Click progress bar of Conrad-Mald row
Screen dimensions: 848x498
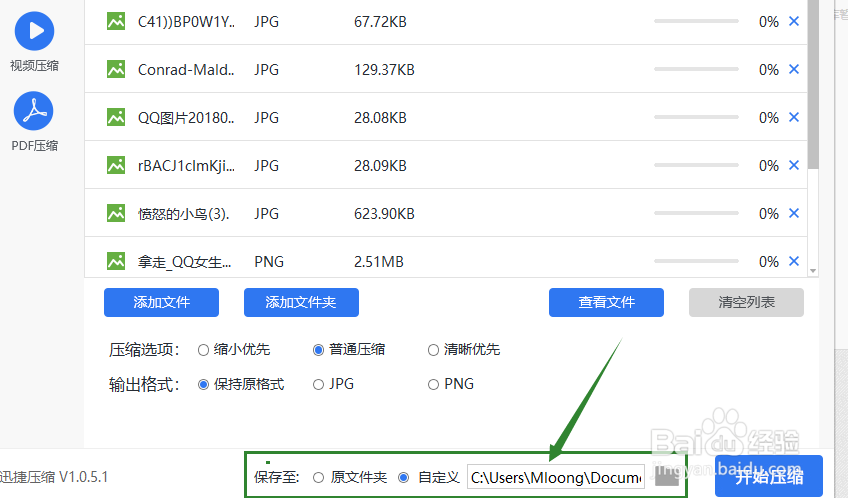click(x=696, y=69)
